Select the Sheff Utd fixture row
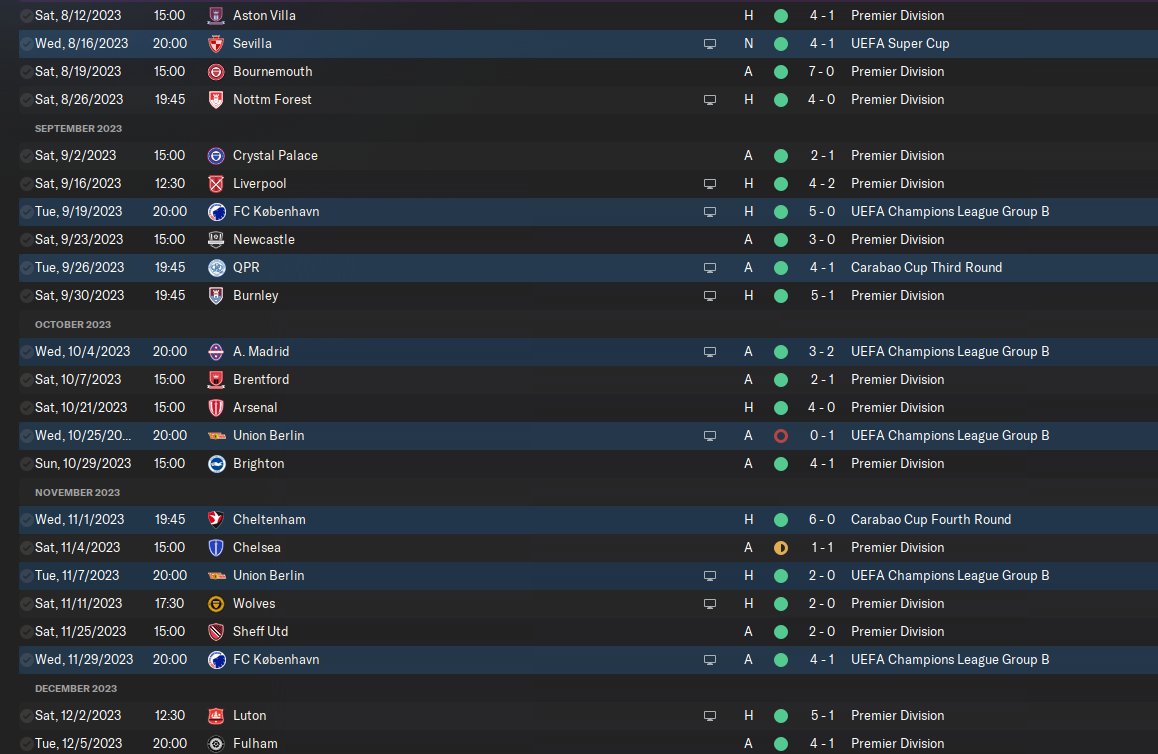The height and width of the screenshot is (754, 1158). pyautogui.click(x=588, y=631)
